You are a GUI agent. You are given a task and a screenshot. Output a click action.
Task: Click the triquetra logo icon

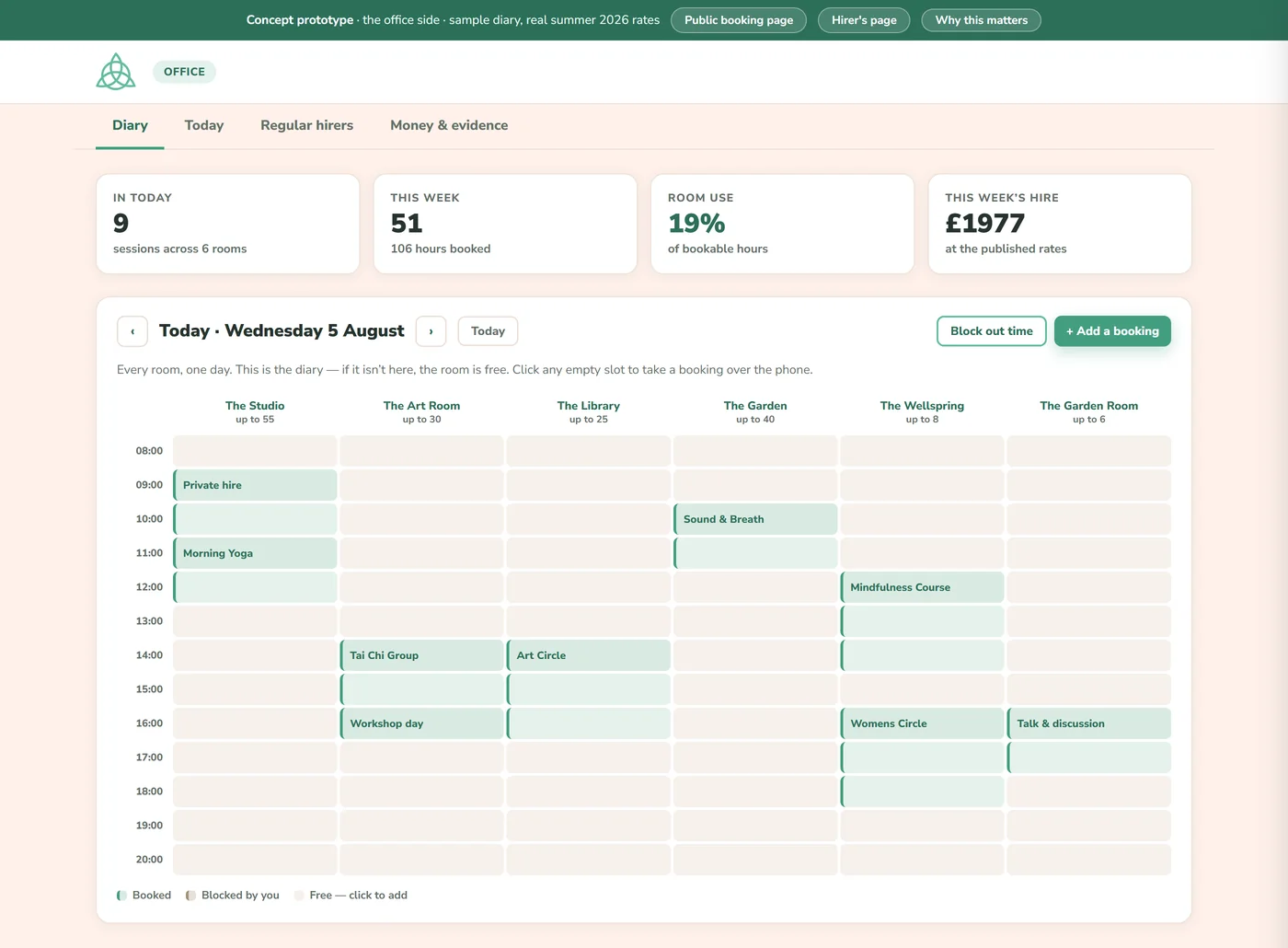point(116,72)
